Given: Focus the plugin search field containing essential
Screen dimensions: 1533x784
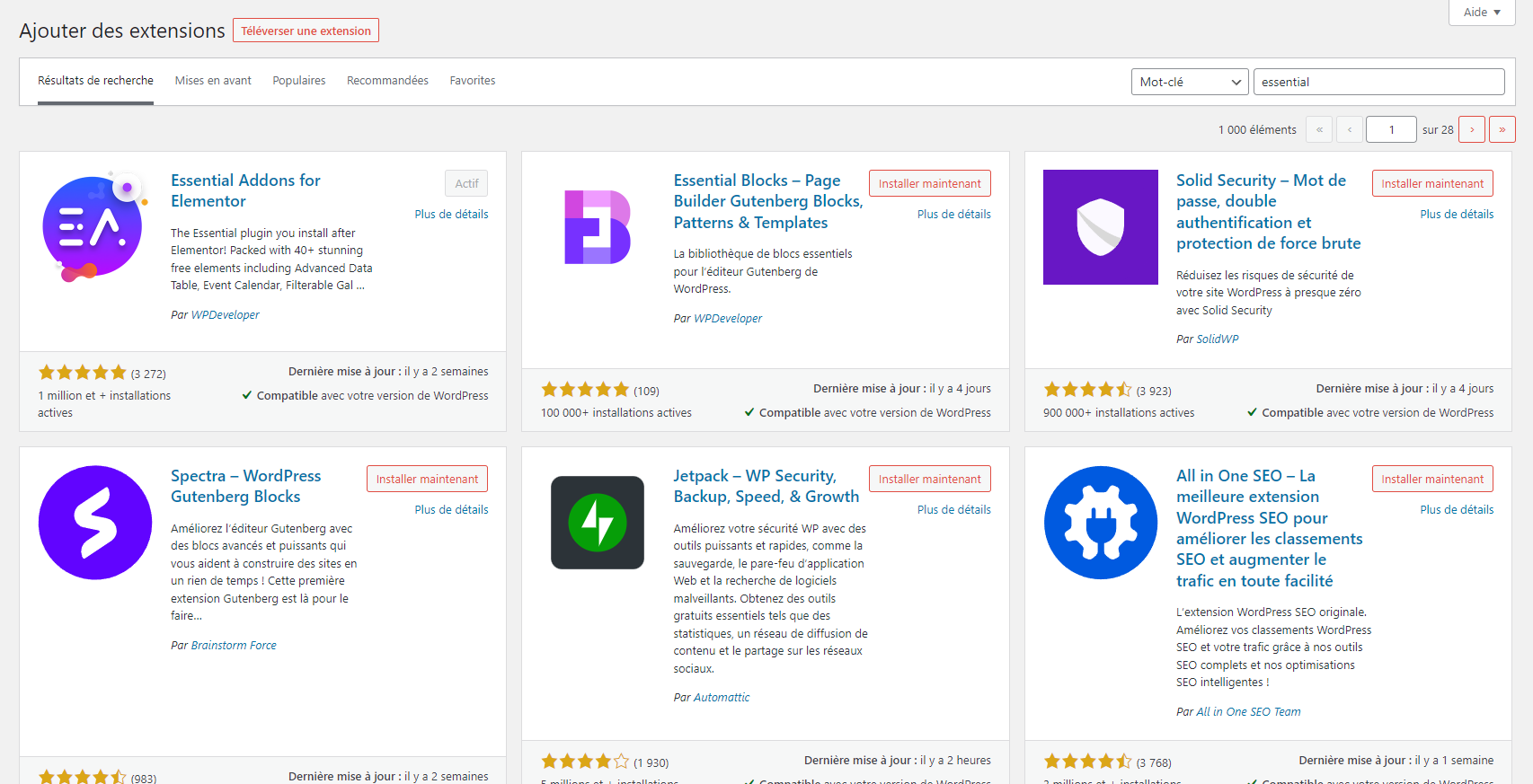Looking at the screenshot, I should [x=1378, y=82].
